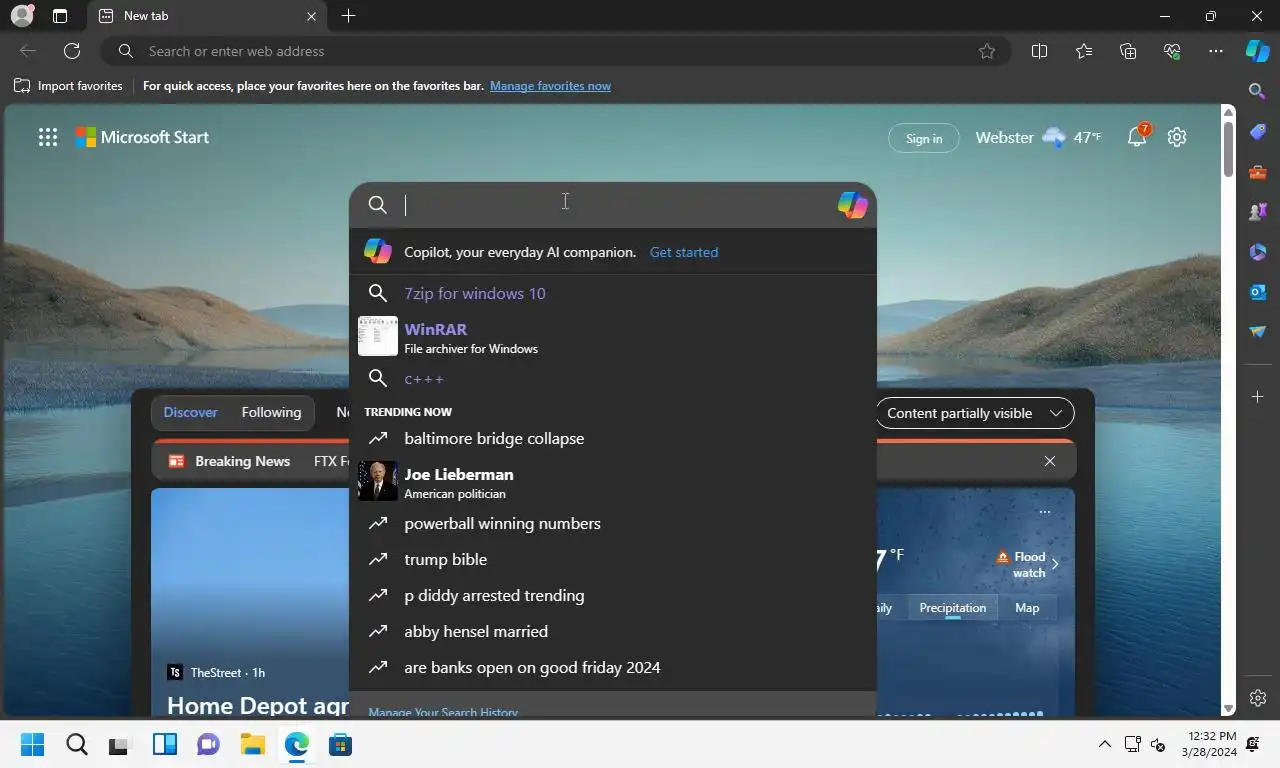
Task: Open the sidebar Outlook icon
Action: (1258, 292)
